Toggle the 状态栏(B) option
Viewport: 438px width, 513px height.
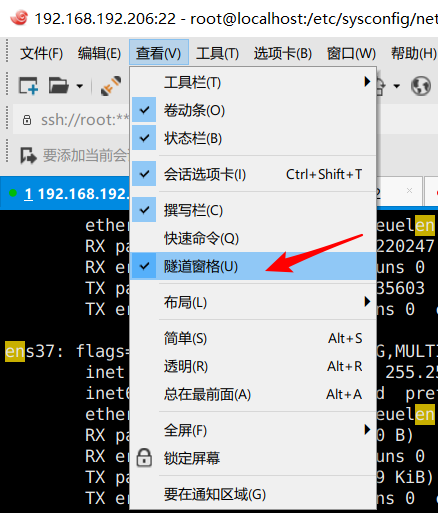pos(254,138)
